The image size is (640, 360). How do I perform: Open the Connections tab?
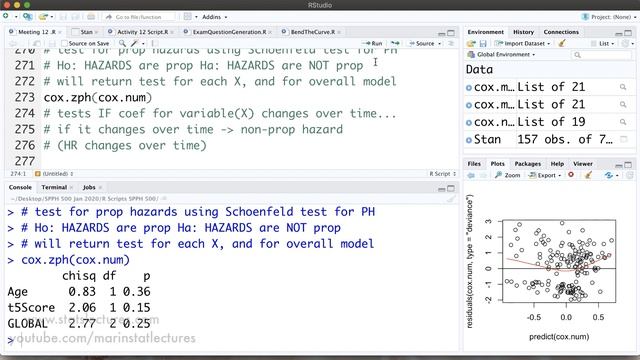[x=561, y=32]
